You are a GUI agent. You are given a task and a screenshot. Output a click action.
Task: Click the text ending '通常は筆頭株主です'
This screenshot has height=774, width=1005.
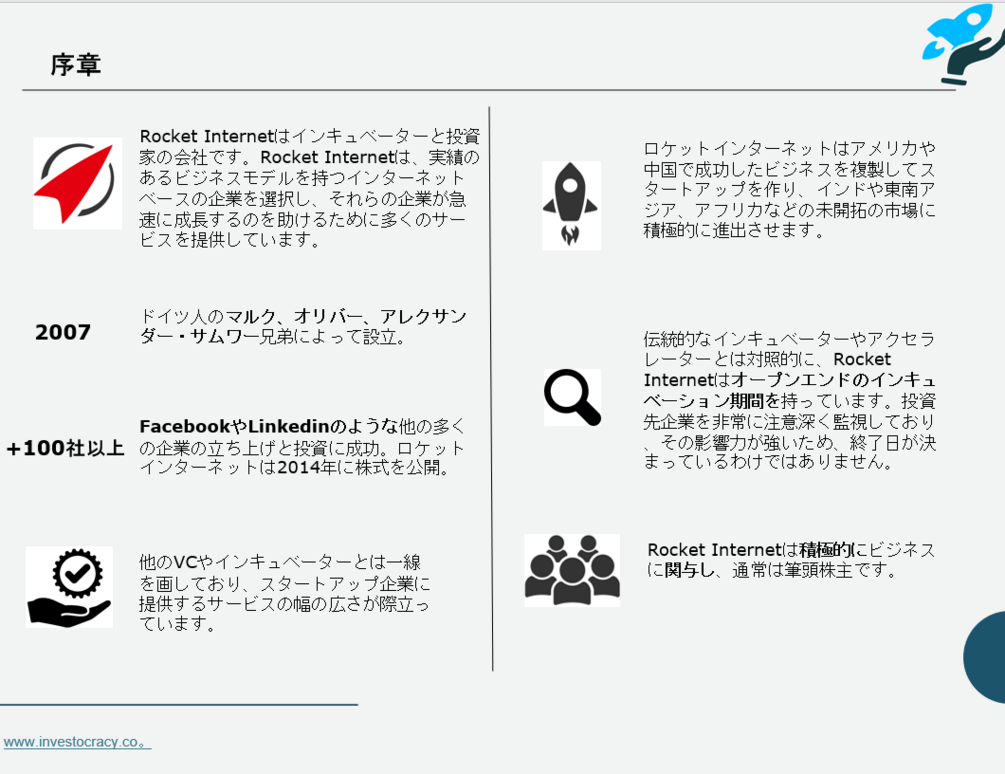coord(791,559)
